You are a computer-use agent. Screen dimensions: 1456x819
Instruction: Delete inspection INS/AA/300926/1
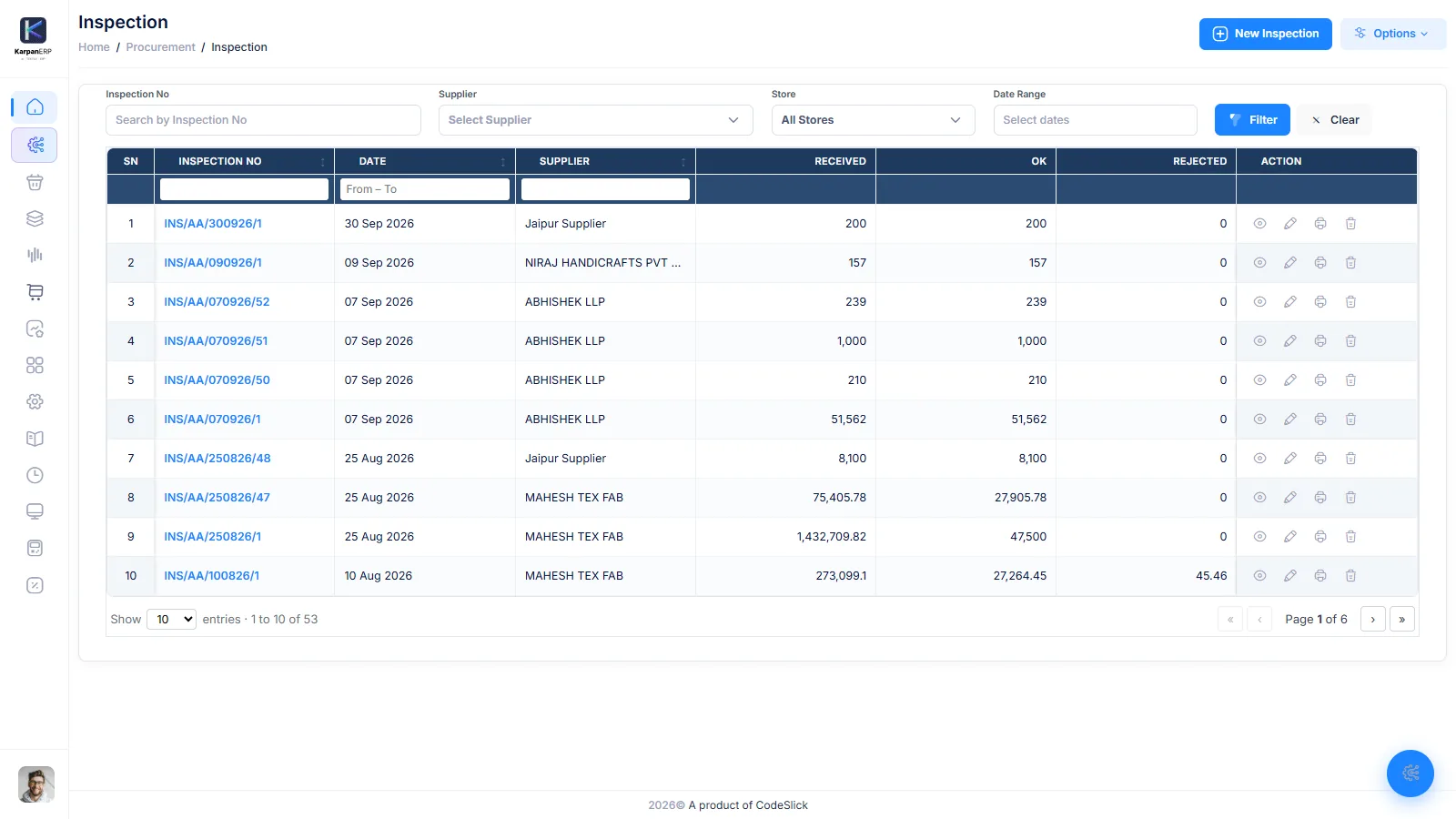pyautogui.click(x=1350, y=224)
